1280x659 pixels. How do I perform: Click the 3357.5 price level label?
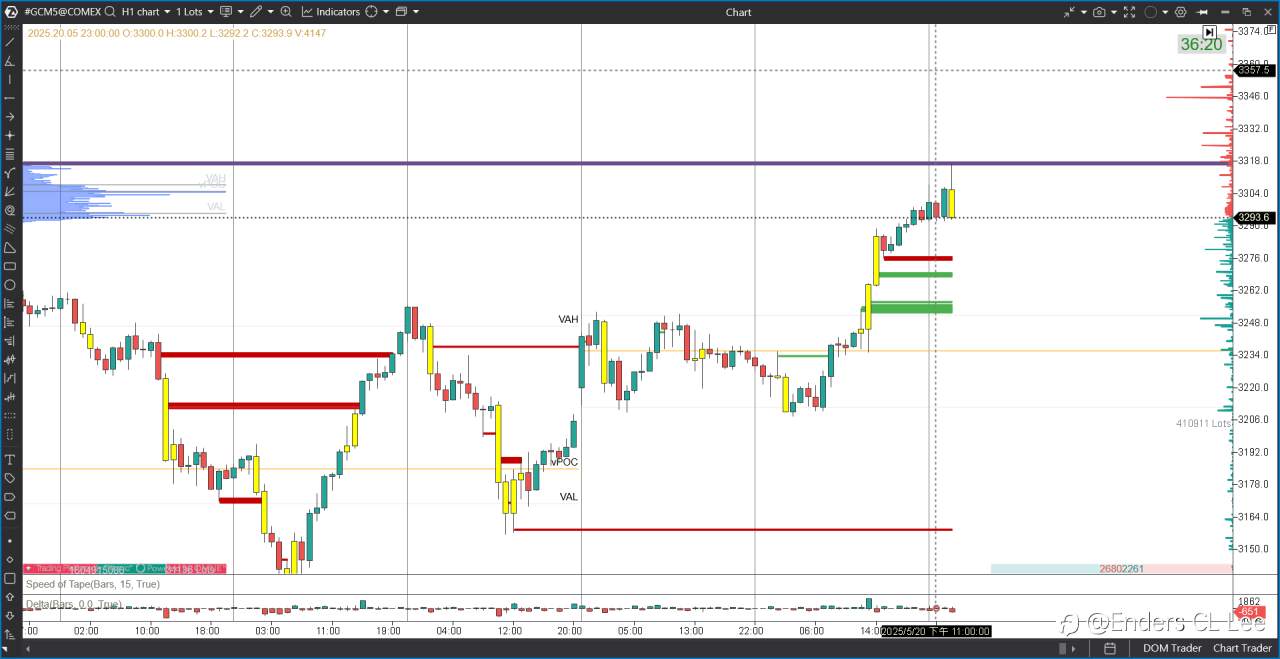[x=1253, y=70]
